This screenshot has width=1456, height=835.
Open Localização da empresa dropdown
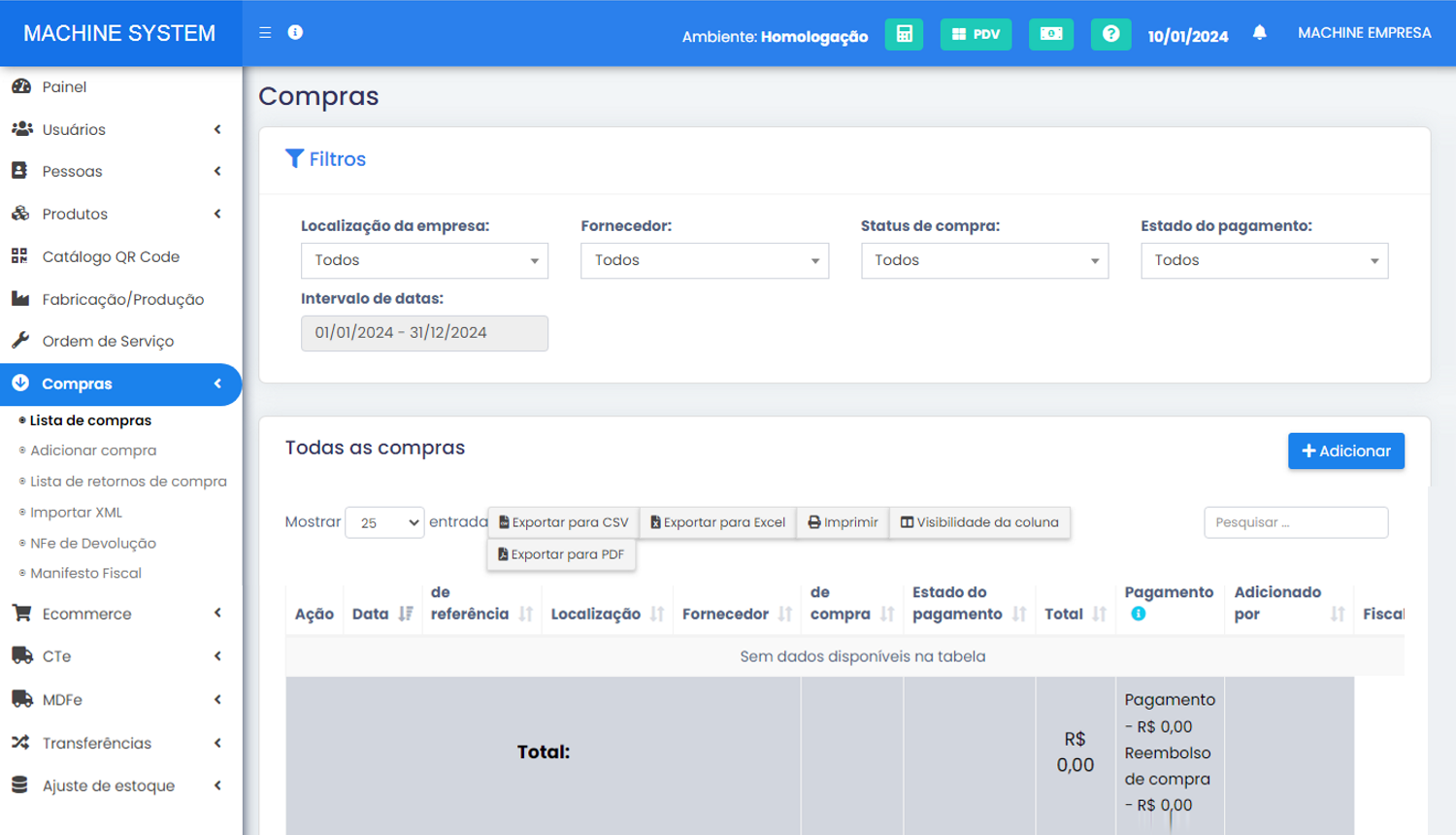pyautogui.click(x=424, y=260)
